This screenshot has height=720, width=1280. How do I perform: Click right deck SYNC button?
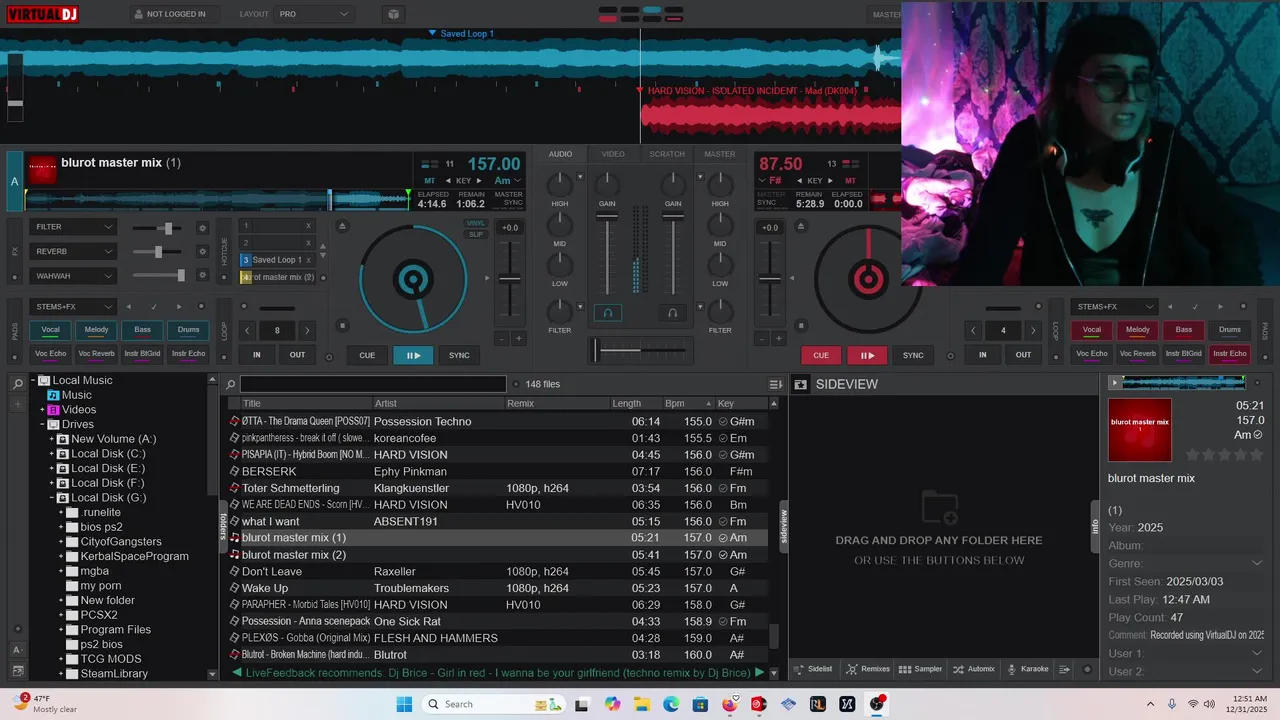click(x=913, y=355)
